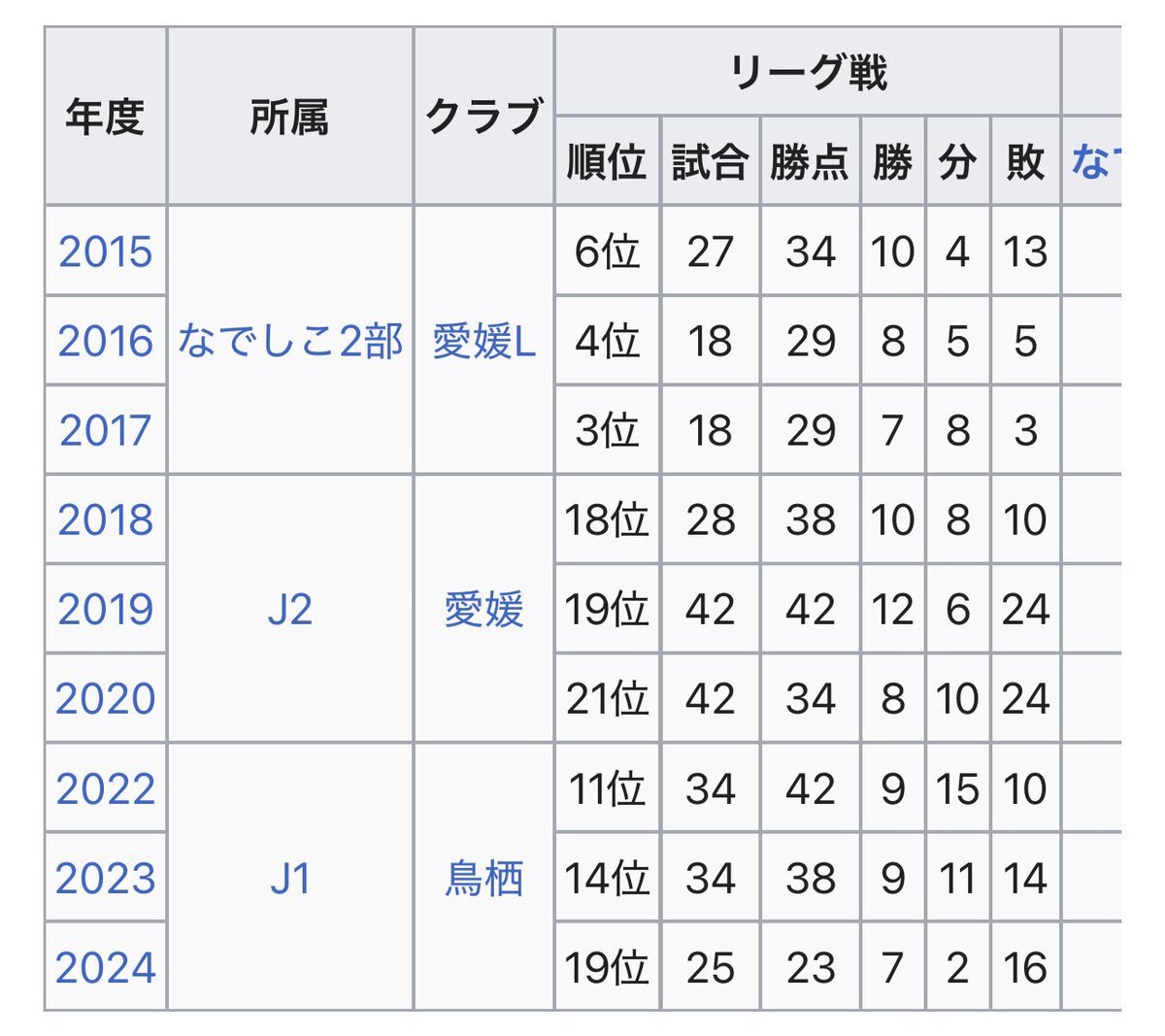Viewport: 1165px width, 1036px height.
Task: Open the 2019 season link
Action: coord(106,609)
